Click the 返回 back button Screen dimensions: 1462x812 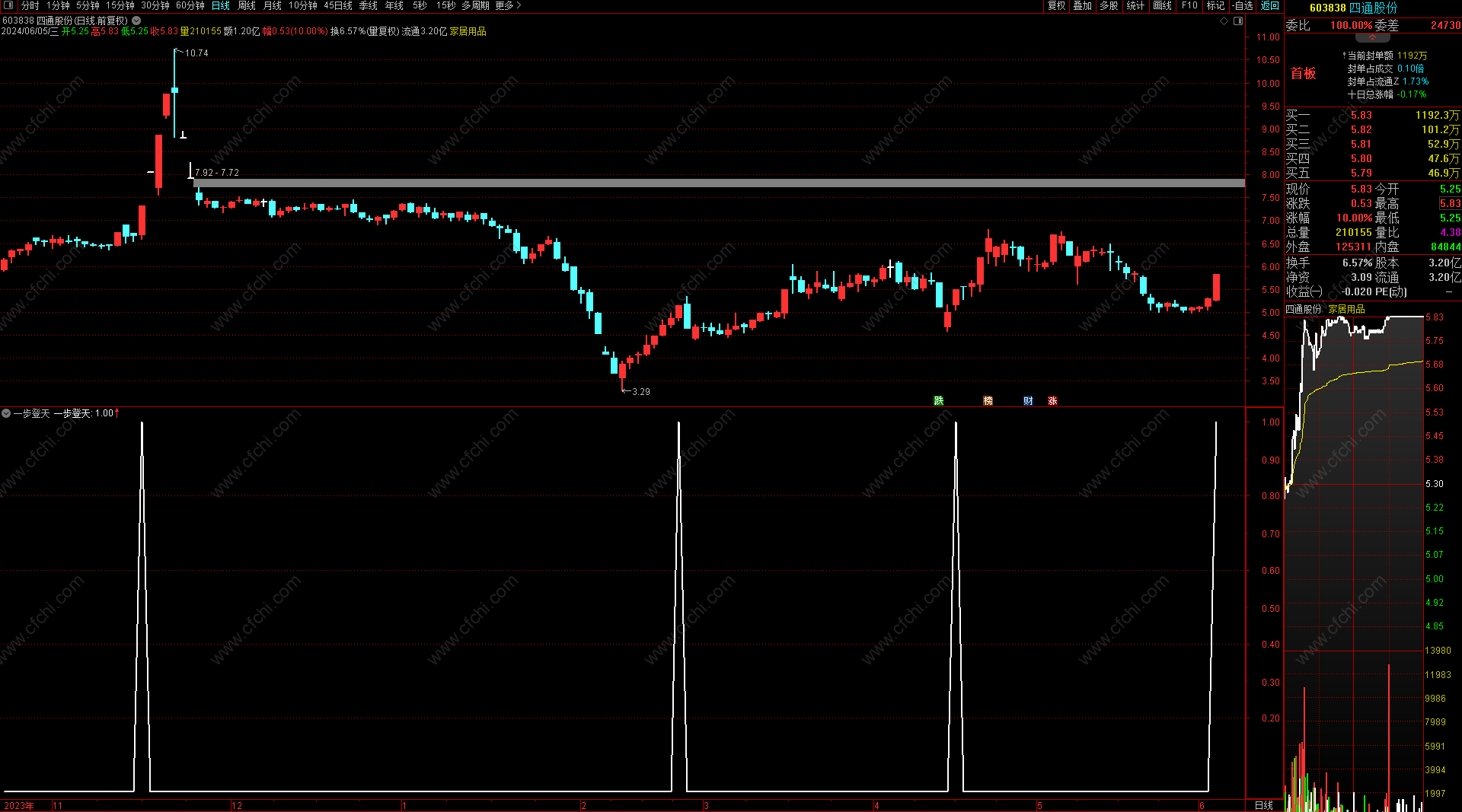[1270, 5]
